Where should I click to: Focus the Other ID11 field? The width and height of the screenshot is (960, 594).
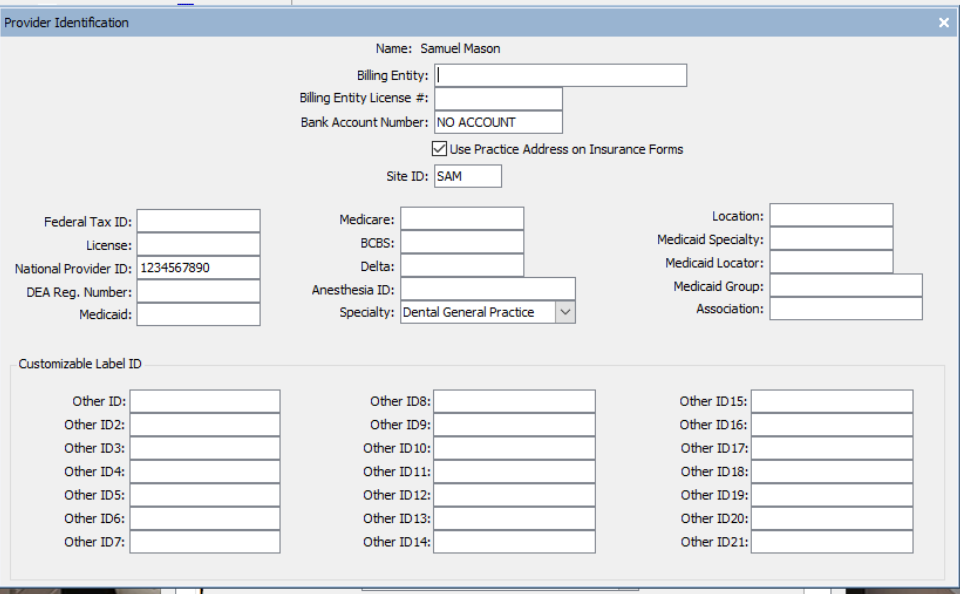[x=514, y=472]
